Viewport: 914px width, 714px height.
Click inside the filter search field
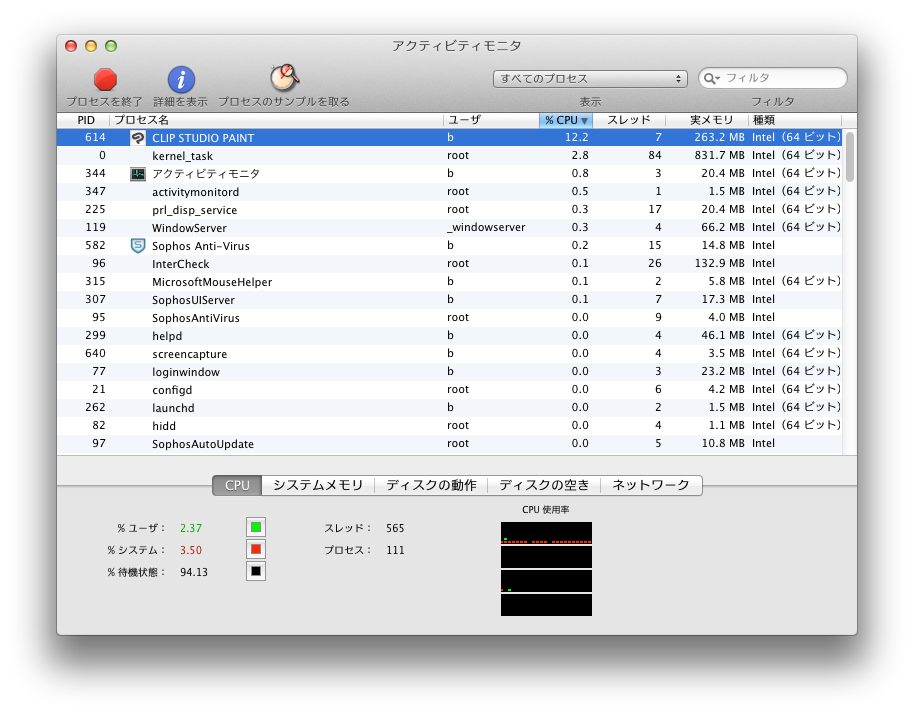[780, 78]
